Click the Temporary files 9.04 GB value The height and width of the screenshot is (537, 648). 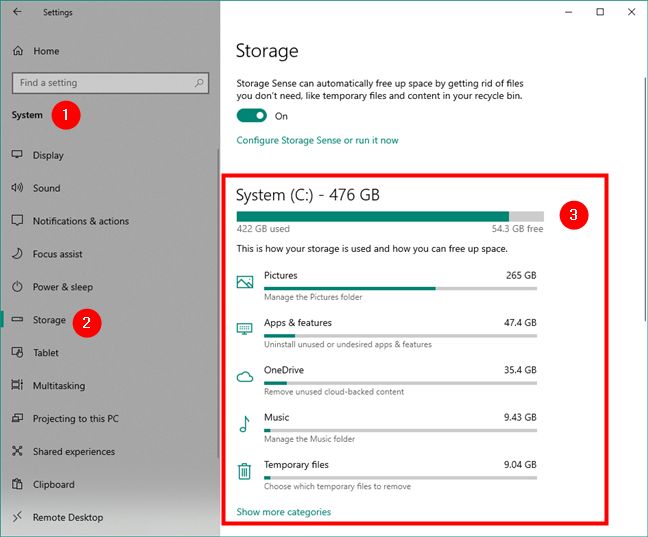click(520, 465)
